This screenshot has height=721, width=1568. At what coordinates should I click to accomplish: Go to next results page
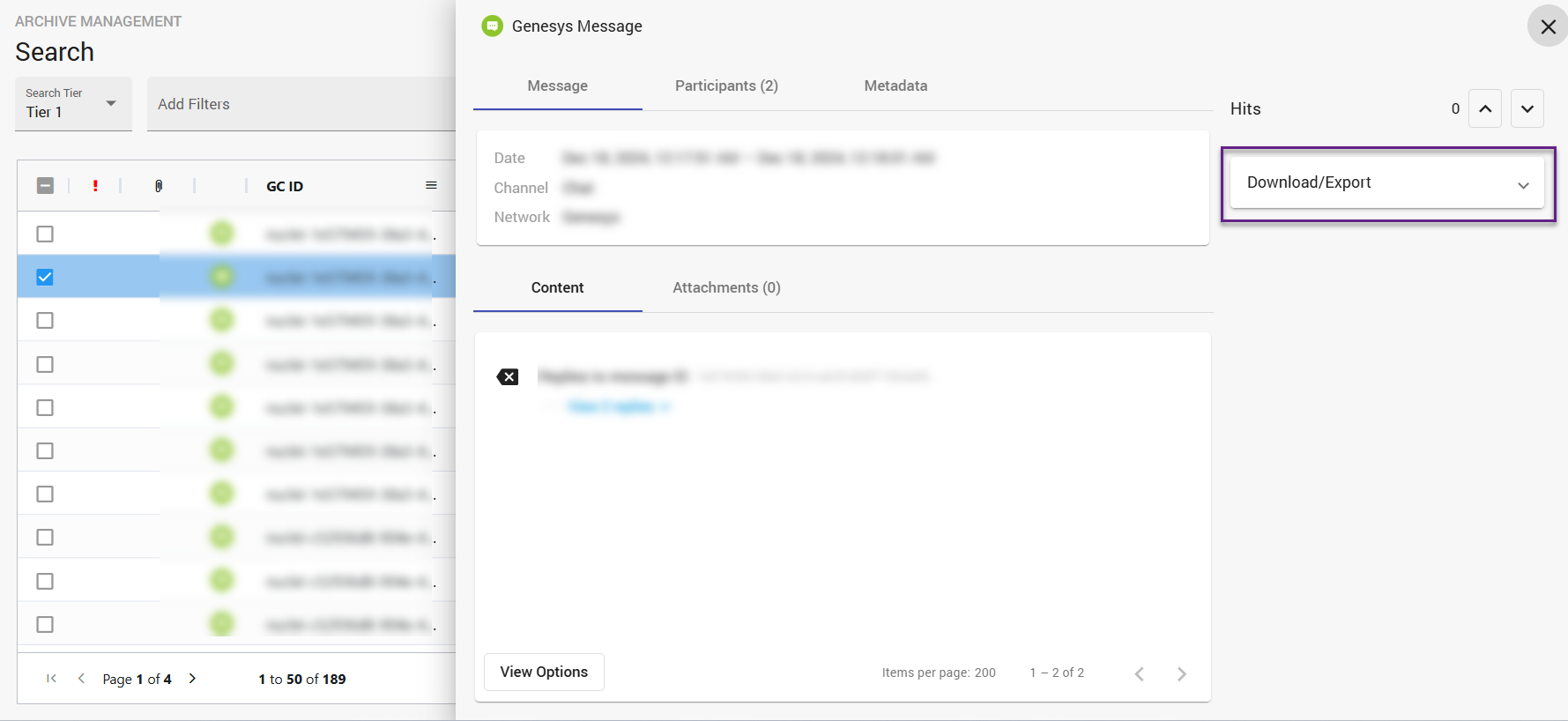pos(192,678)
